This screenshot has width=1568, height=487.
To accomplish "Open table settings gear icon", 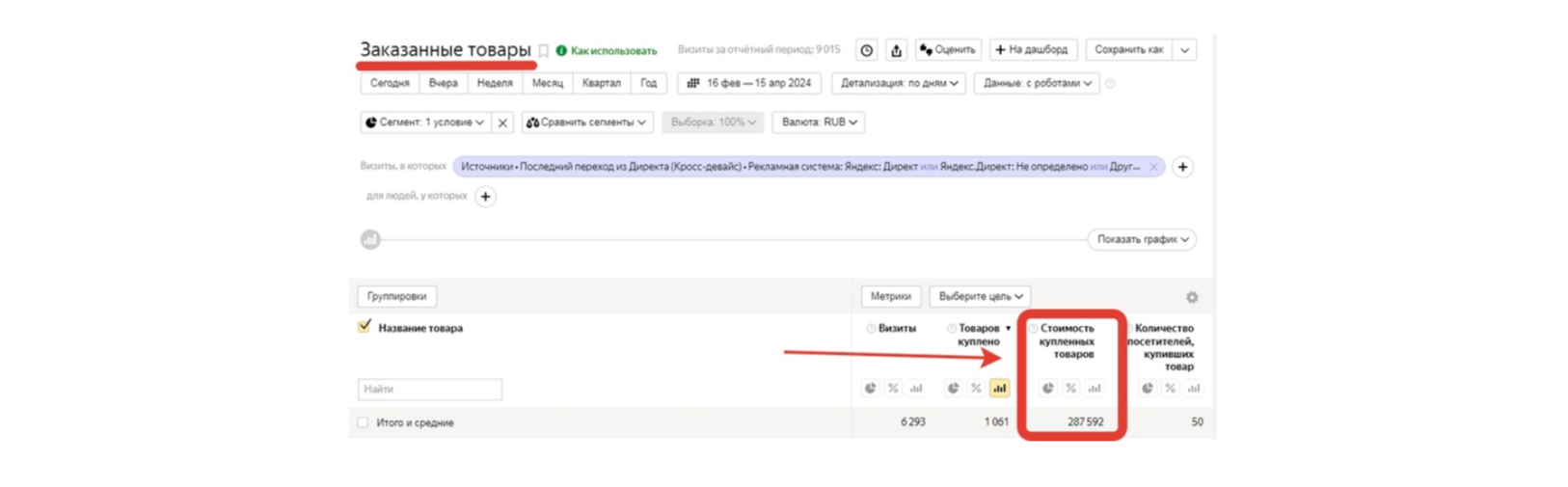I will tap(1192, 297).
